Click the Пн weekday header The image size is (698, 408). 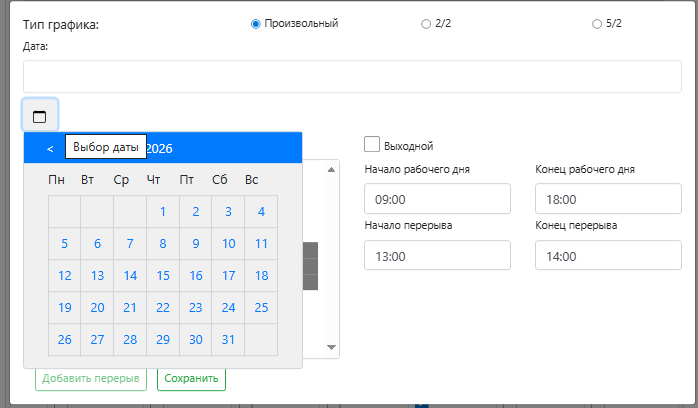(57, 180)
